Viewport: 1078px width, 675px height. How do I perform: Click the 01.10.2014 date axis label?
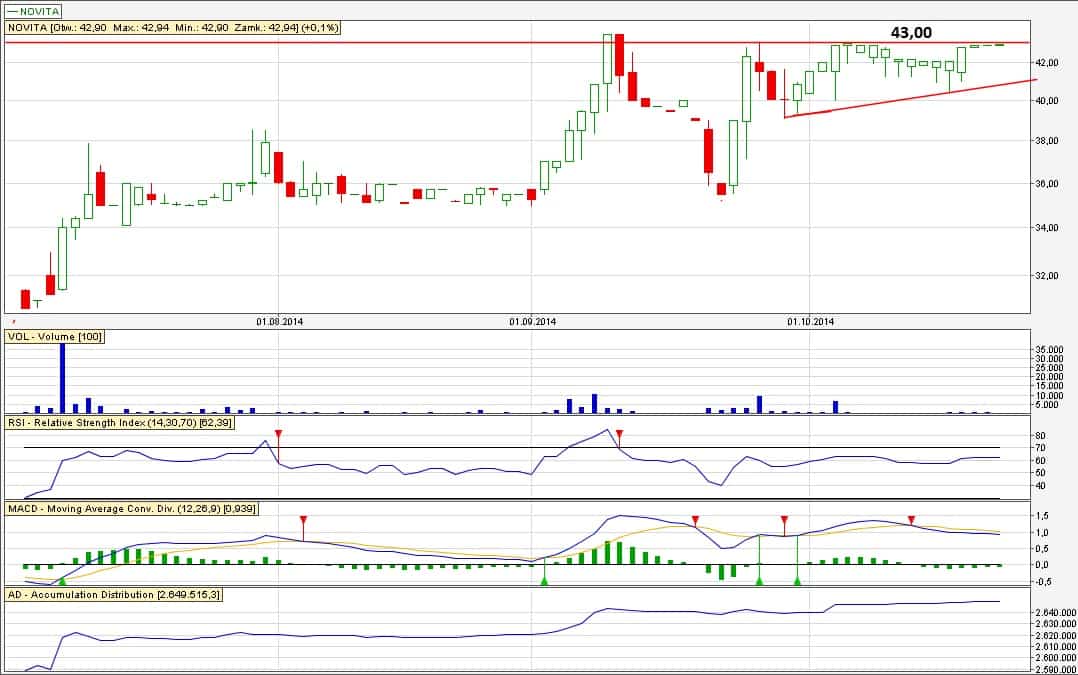click(810, 322)
